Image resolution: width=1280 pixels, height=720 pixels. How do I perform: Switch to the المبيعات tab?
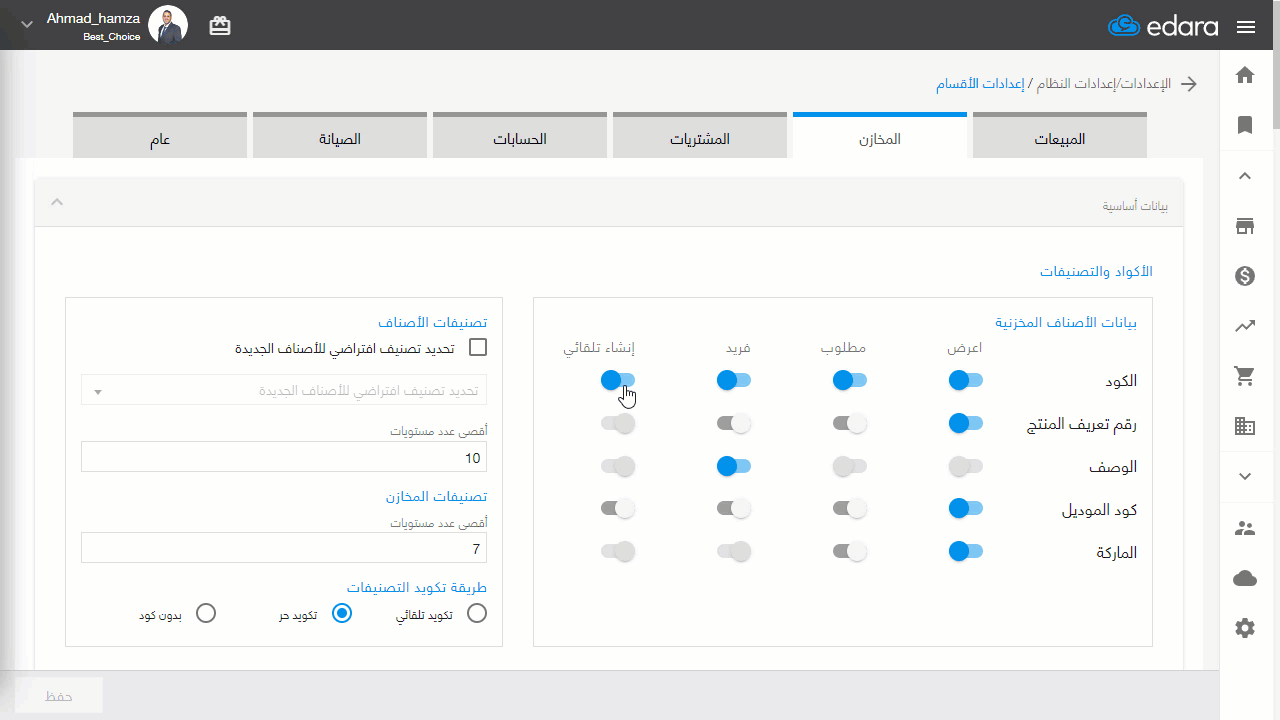[x=1060, y=136]
